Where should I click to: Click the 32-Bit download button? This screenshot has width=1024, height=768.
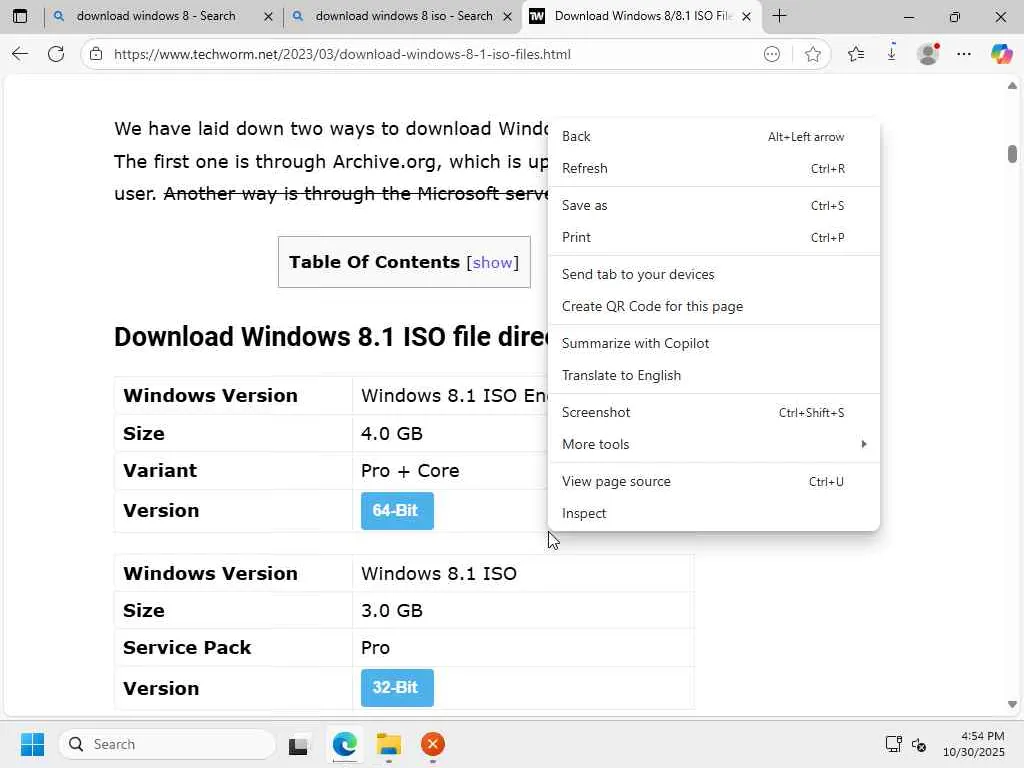point(397,688)
